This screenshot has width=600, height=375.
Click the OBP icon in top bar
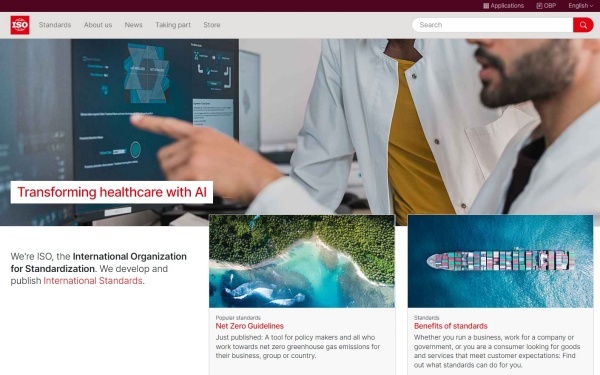(539, 6)
